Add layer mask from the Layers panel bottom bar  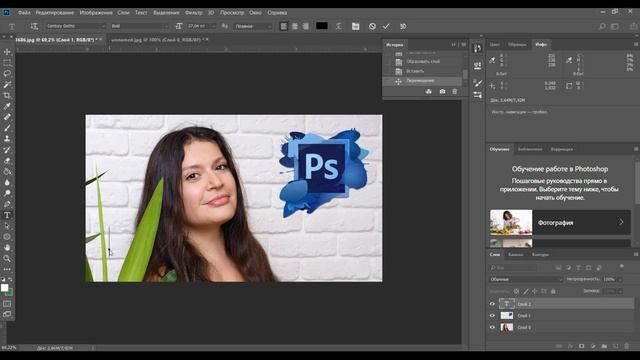[x=582, y=346]
